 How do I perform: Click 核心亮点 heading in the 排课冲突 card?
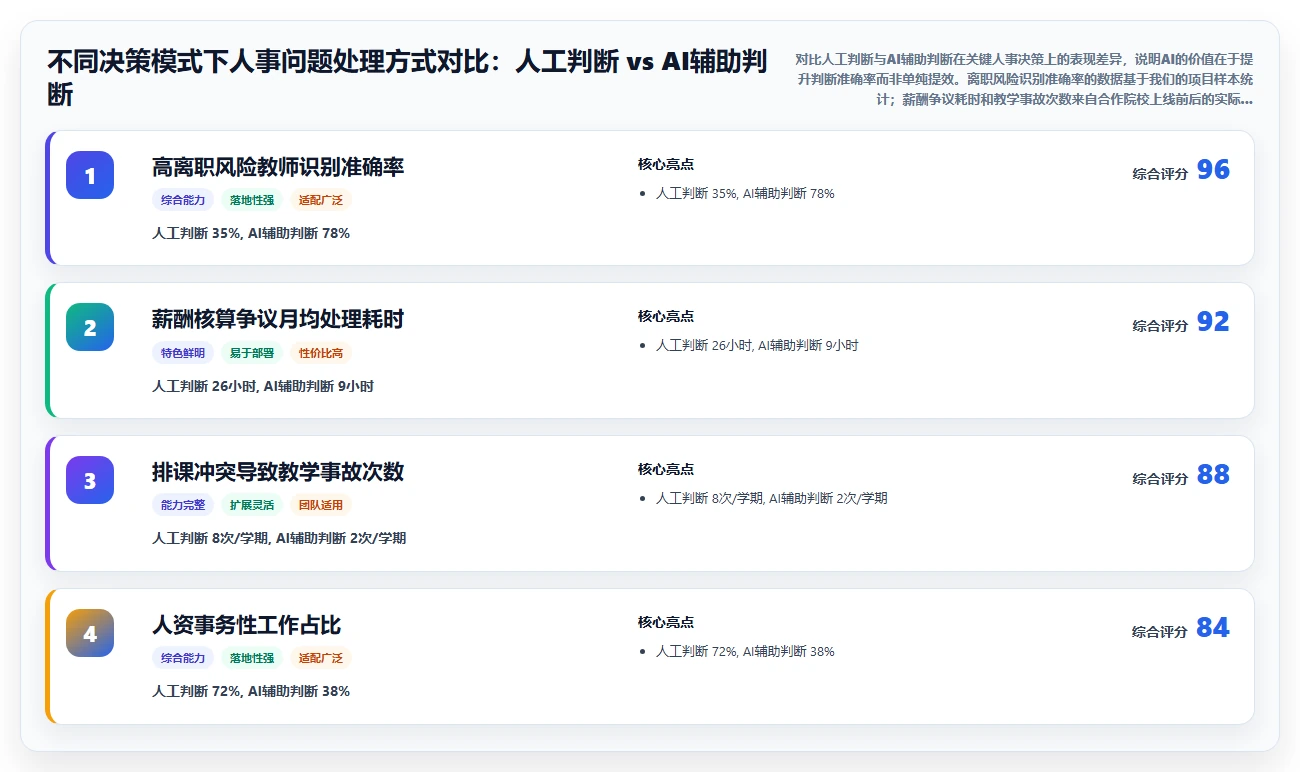[x=666, y=469]
